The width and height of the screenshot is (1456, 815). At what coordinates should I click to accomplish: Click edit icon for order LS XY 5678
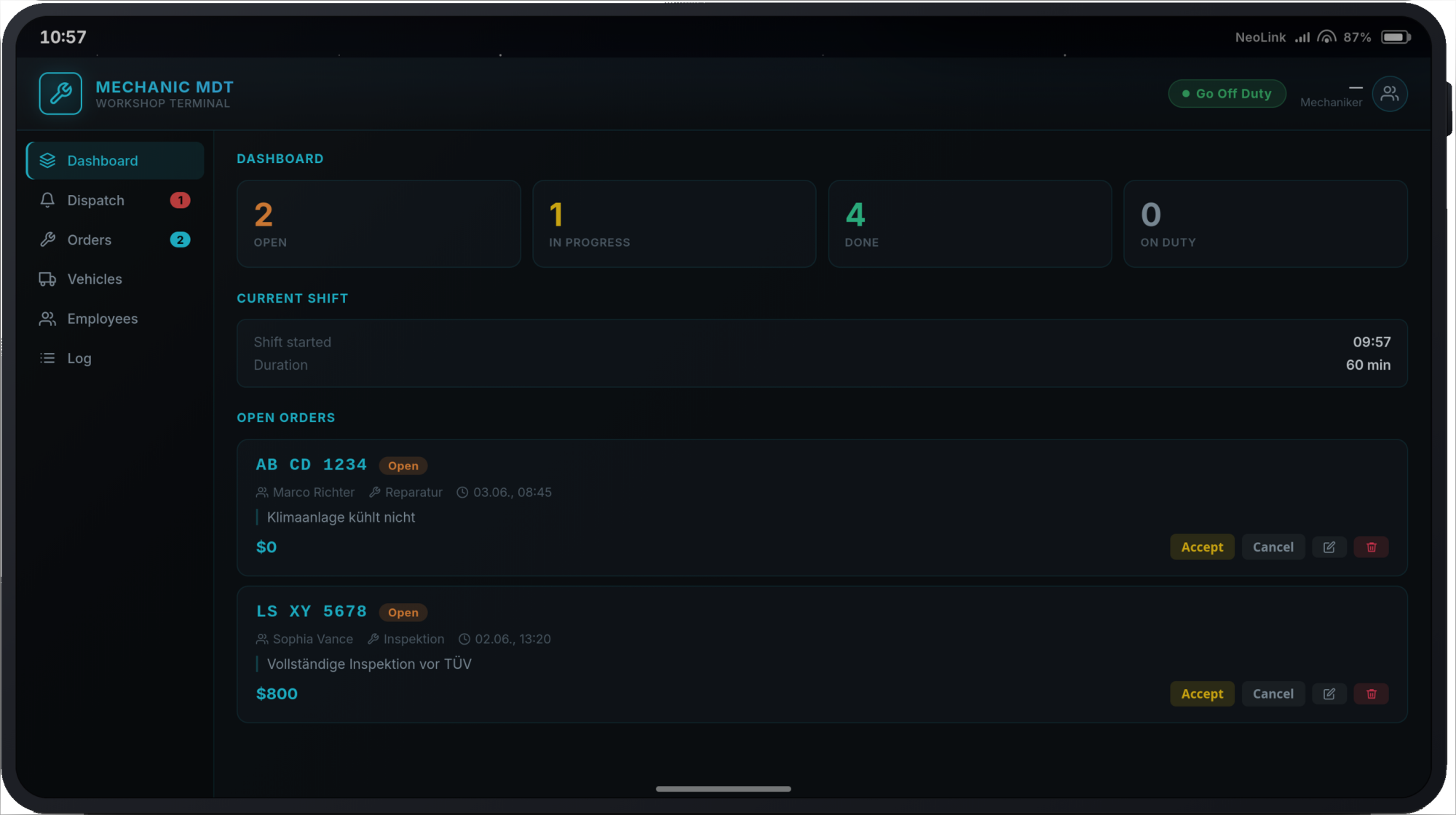pos(1329,694)
